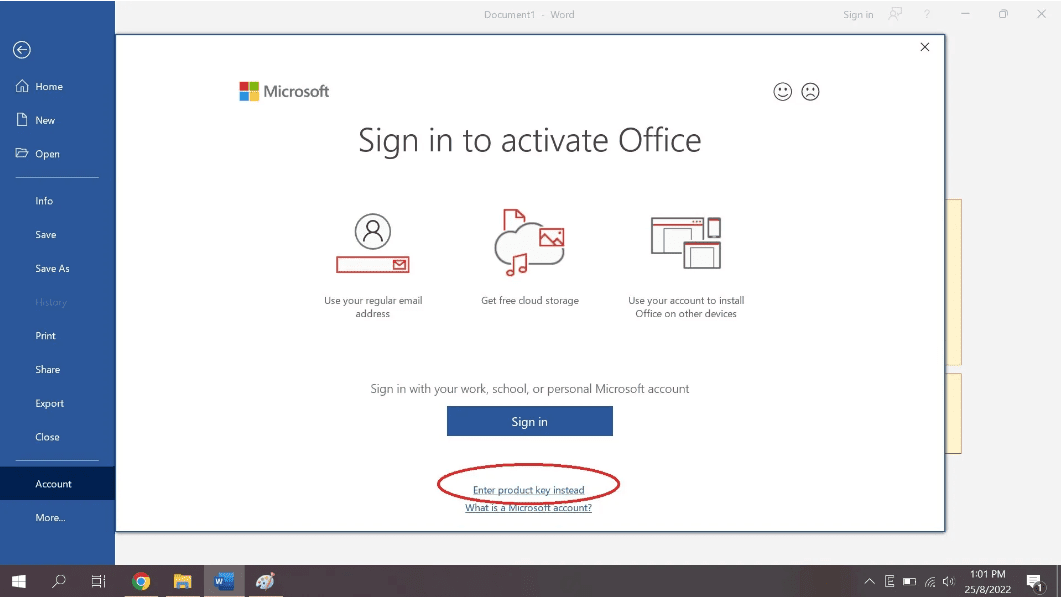1062x597 pixels.
Task: Open Chrome from the taskbar
Action: tap(141, 581)
